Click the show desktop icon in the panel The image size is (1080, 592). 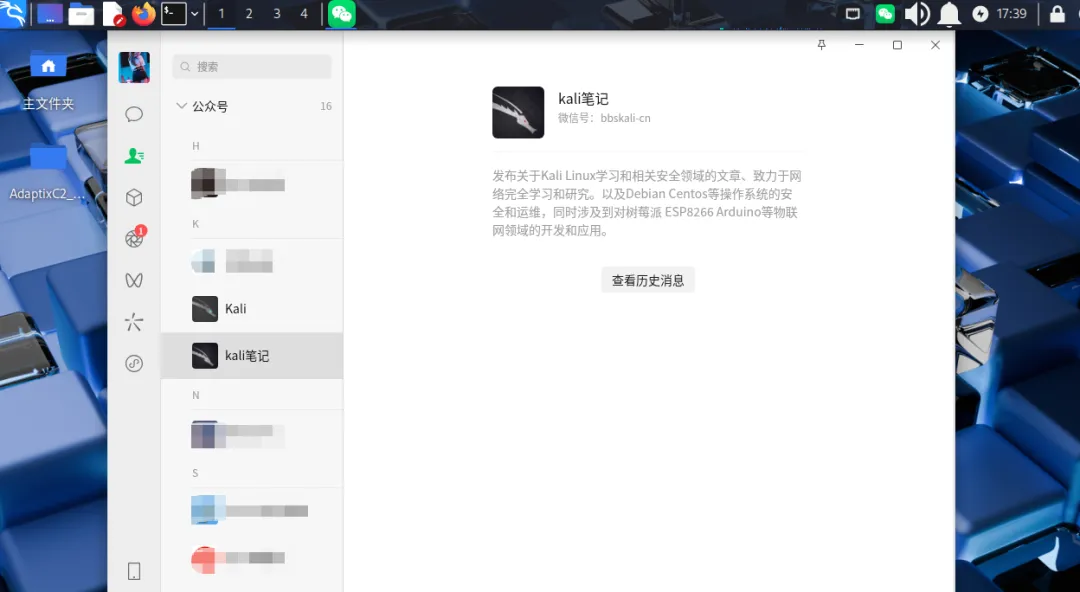(x=50, y=14)
